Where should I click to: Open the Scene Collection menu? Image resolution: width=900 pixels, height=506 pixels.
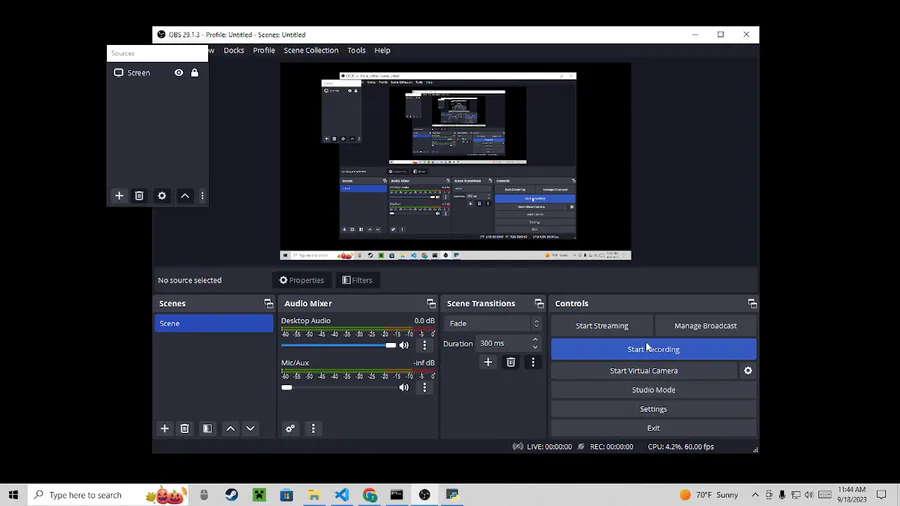point(311,50)
